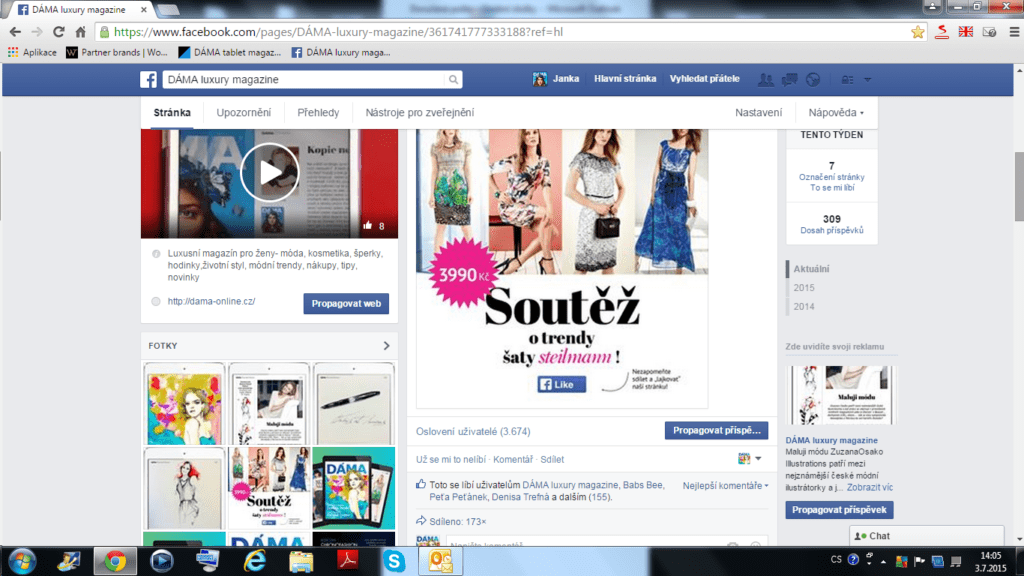The image size is (1024, 576).
Task: Click the Facebook logo in the header
Action: tap(148, 80)
